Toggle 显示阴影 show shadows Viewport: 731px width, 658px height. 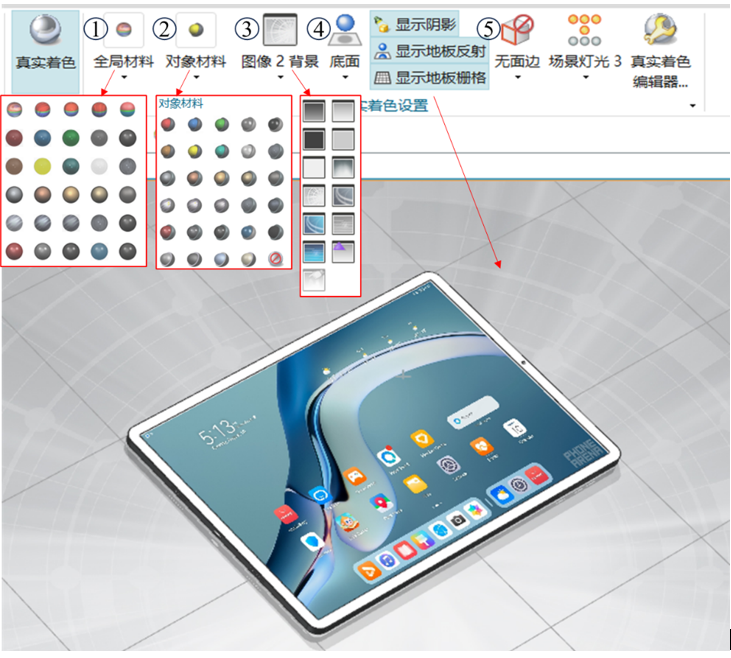click(x=415, y=24)
